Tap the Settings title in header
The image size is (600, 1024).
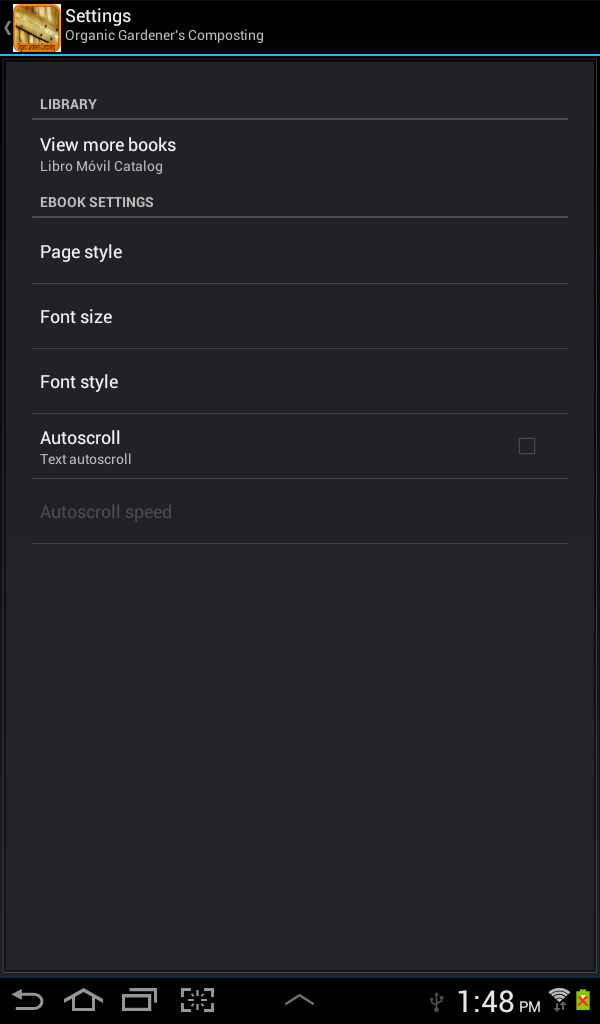coord(98,16)
